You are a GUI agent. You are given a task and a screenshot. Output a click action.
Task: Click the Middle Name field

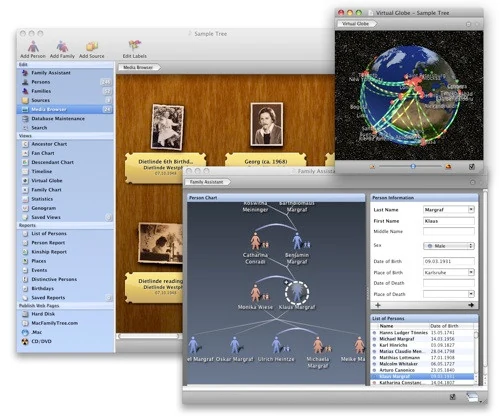click(x=449, y=231)
